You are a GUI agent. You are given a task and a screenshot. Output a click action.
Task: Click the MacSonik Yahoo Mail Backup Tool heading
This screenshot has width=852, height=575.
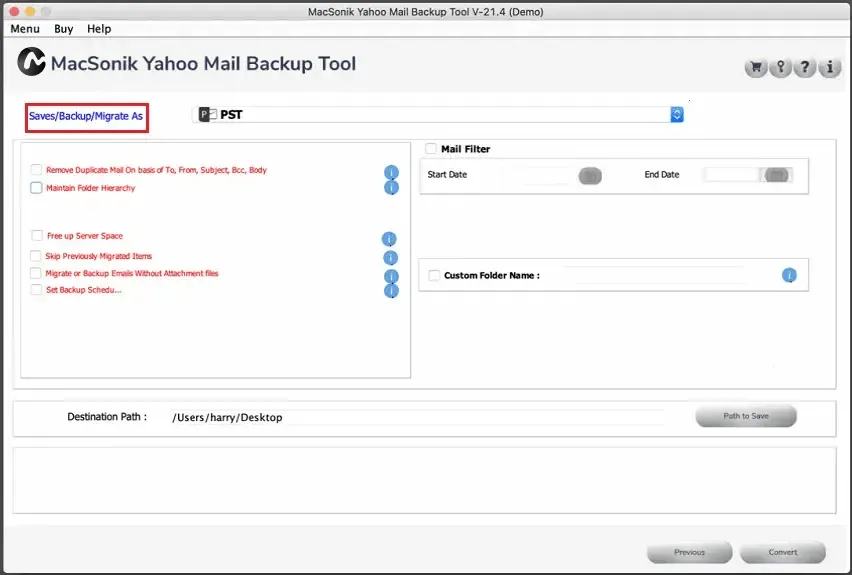(x=203, y=64)
